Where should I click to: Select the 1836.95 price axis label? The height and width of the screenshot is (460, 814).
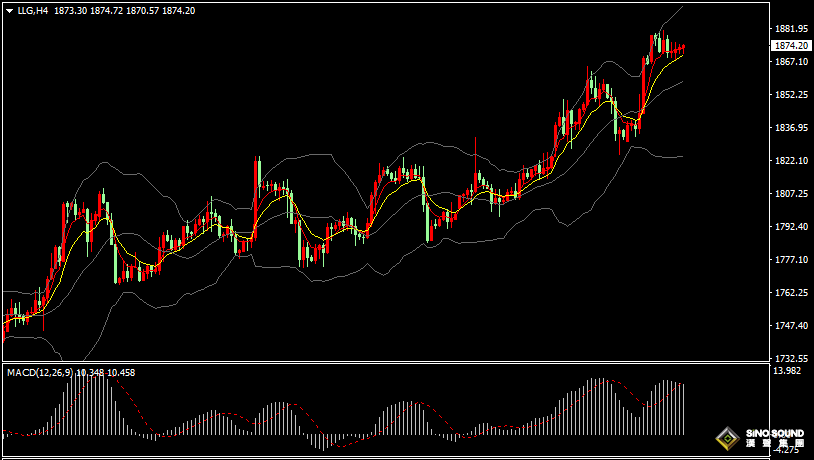pyautogui.click(x=791, y=128)
